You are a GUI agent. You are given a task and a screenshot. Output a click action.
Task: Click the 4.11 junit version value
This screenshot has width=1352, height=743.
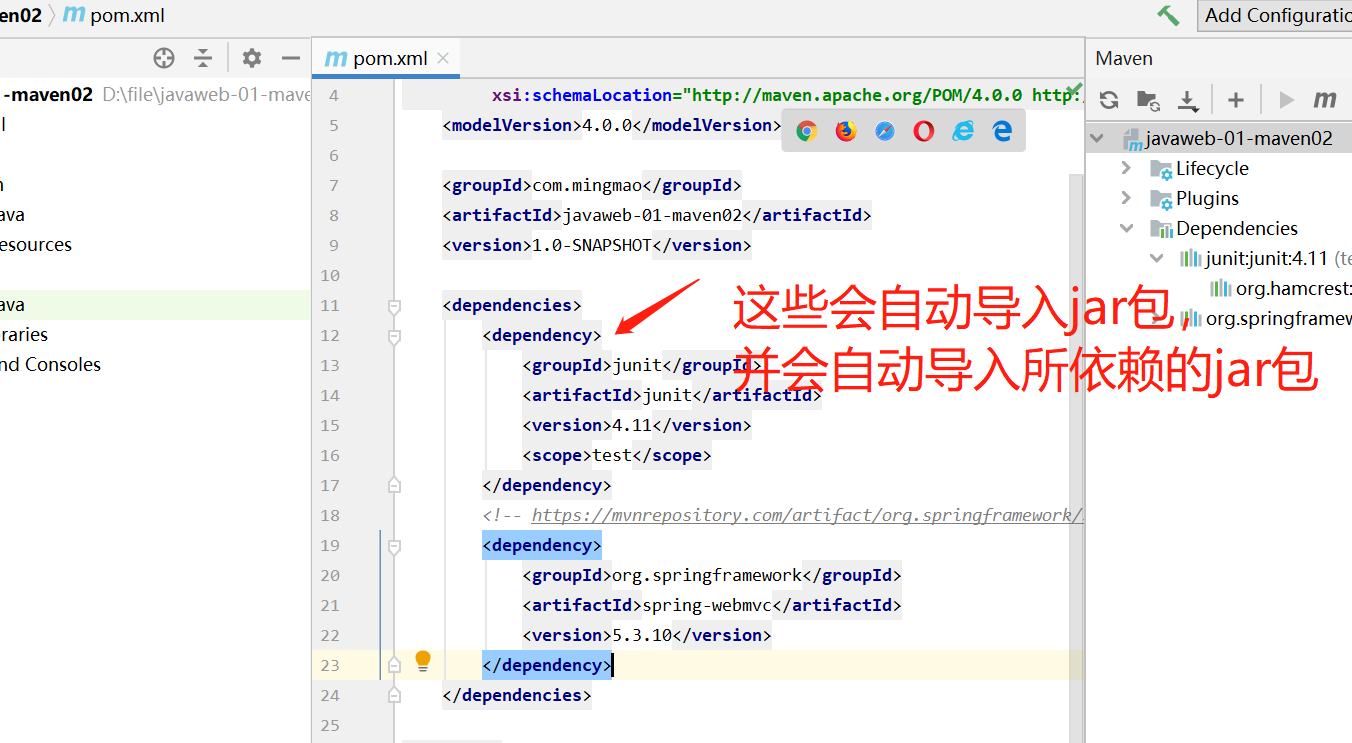(x=632, y=425)
